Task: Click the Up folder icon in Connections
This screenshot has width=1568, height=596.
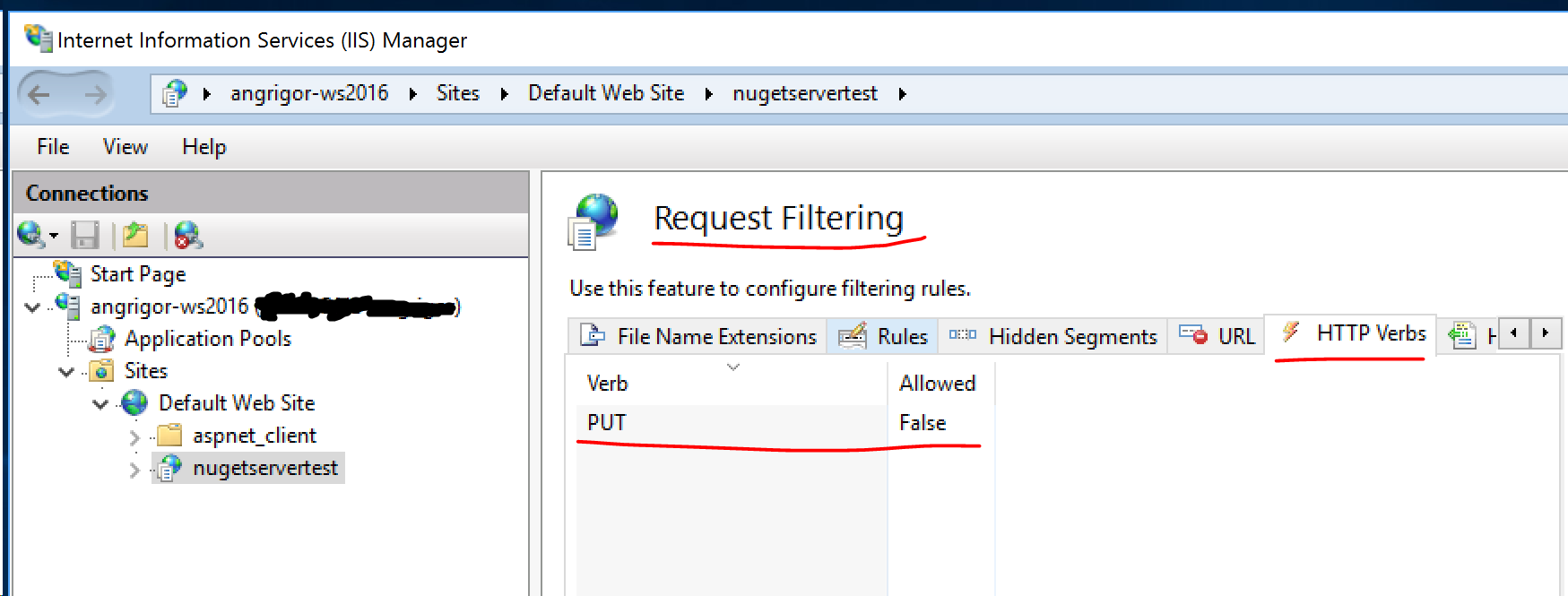Action: 136,235
